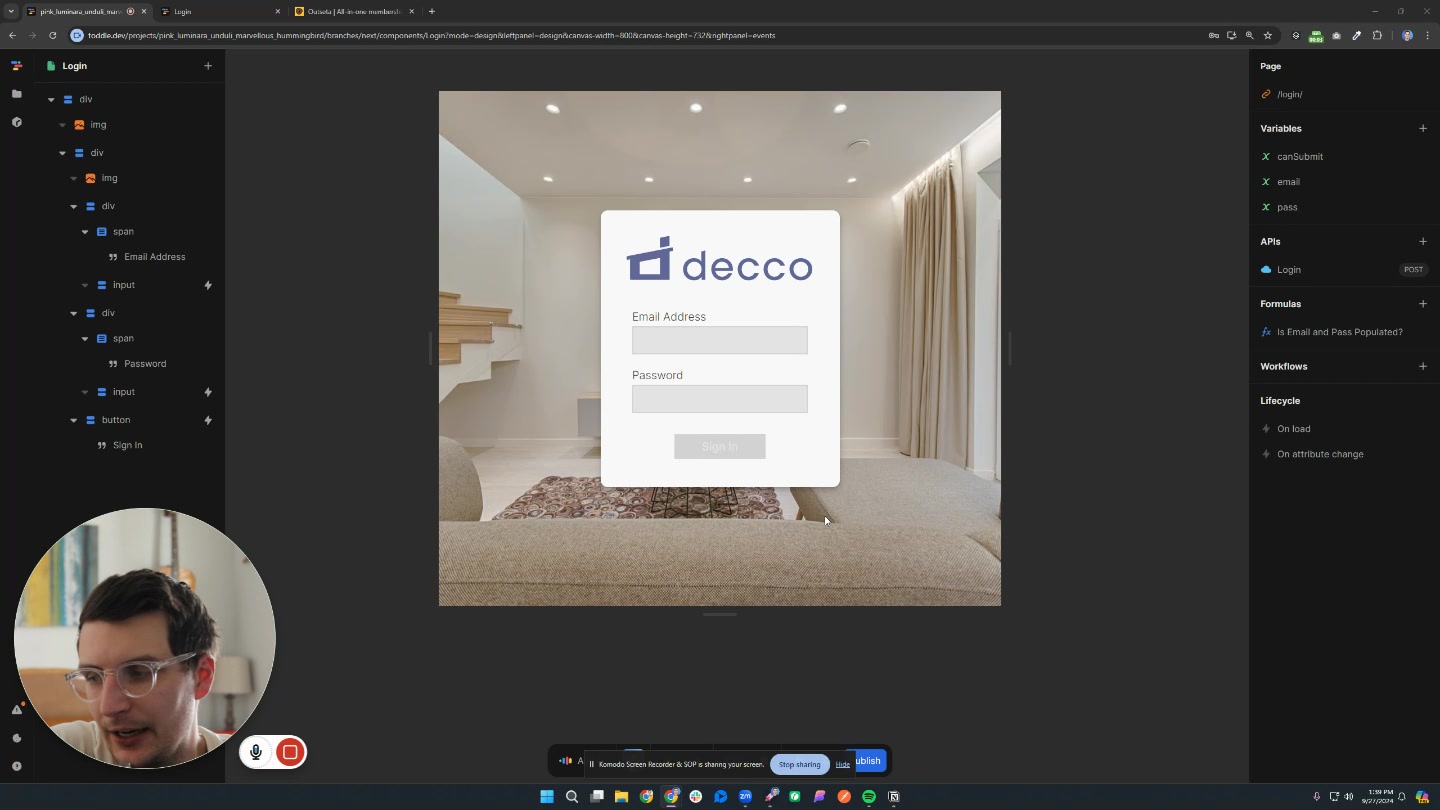Mute the microphone in the recorder overlay

(x=256, y=752)
